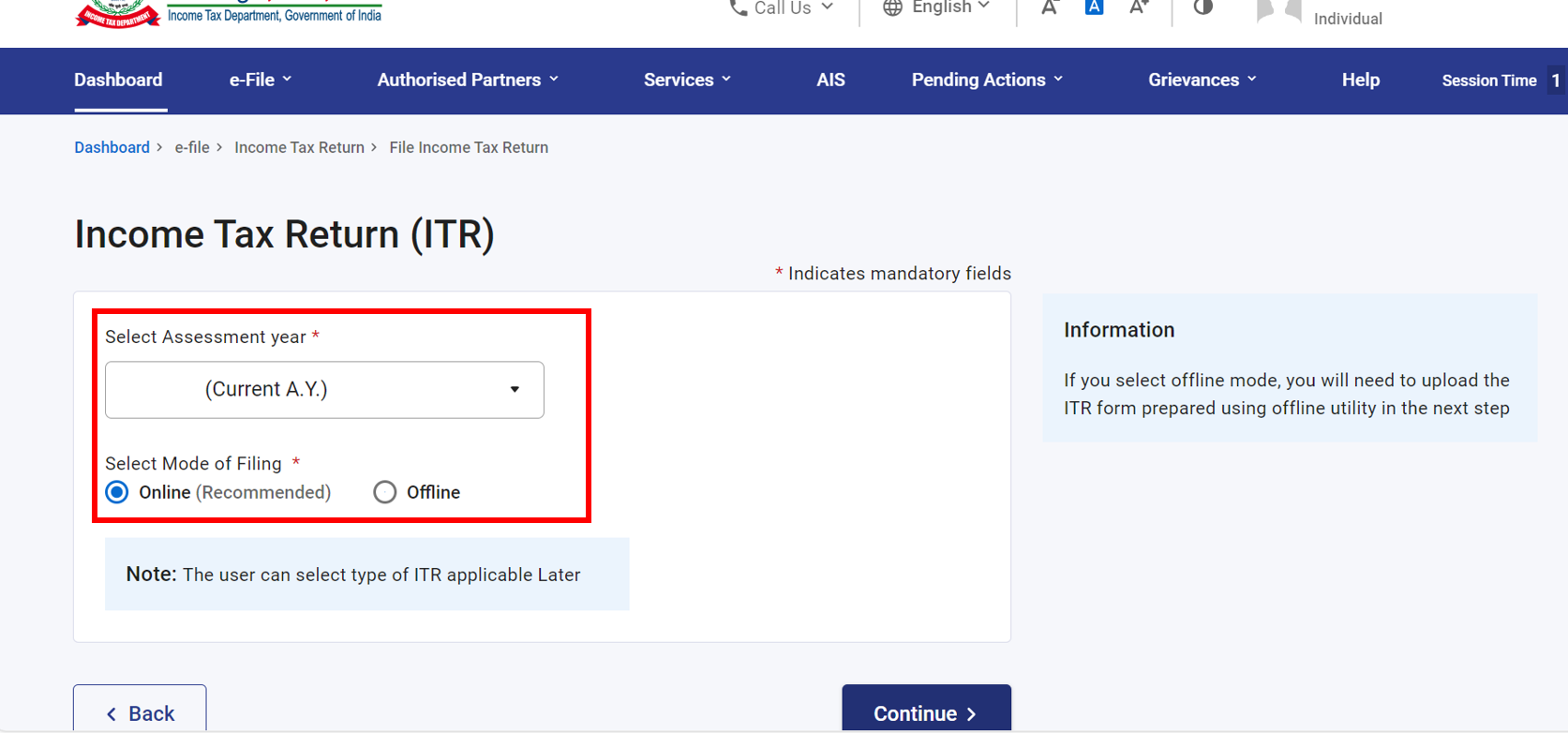Viewport: 1568px width, 733px height.
Task: Click the Income Tax Department logo
Action: click(x=117, y=14)
